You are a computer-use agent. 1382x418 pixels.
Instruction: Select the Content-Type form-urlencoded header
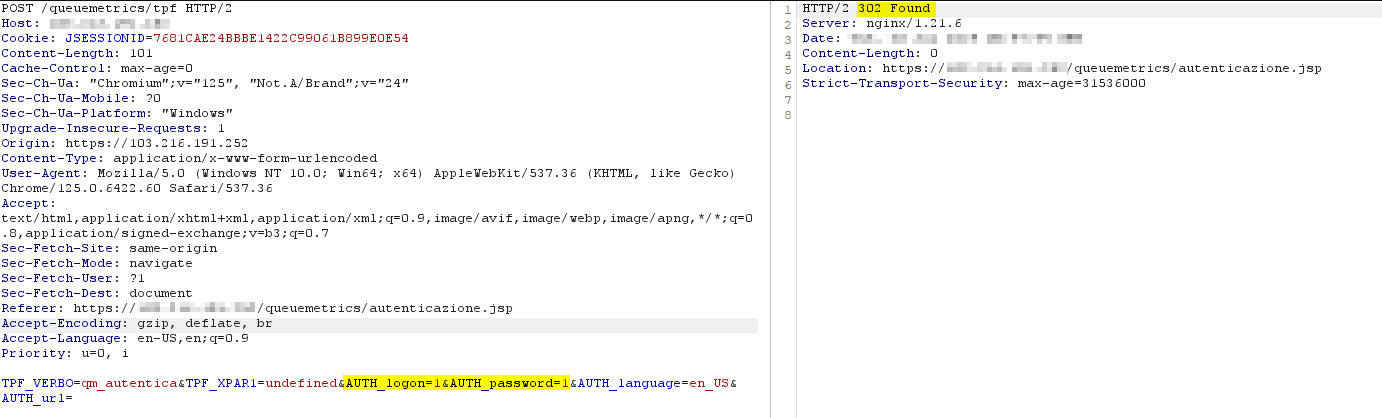(190, 158)
